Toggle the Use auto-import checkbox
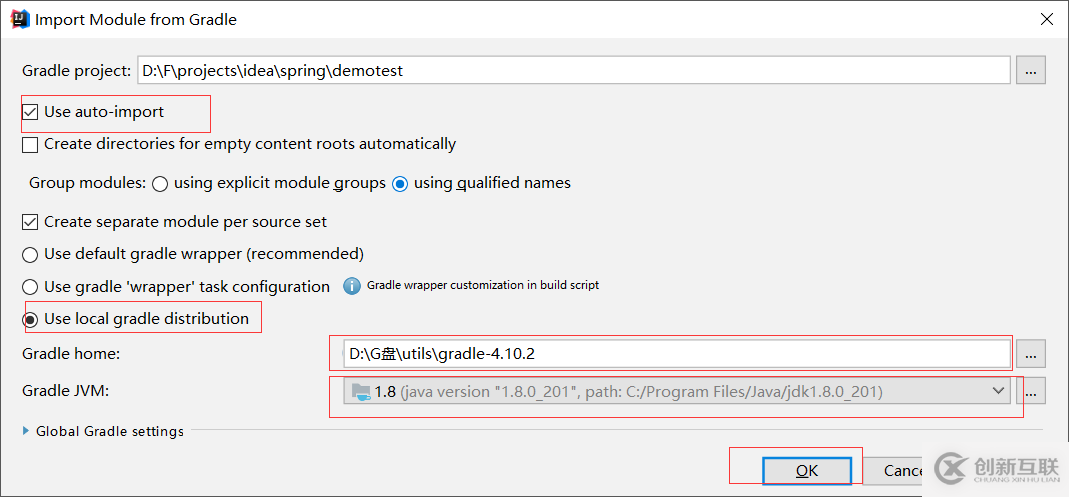The width and height of the screenshot is (1069, 497). pyautogui.click(x=31, y=112)
